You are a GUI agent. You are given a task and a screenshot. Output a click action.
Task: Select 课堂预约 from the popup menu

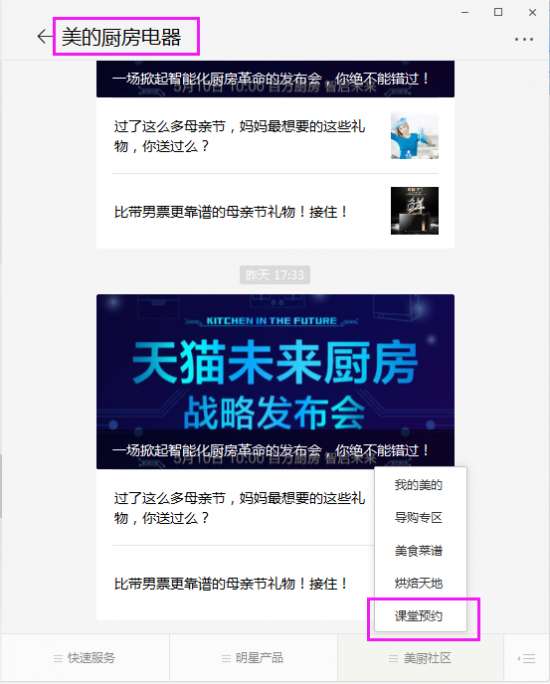[x=419, y=616]
